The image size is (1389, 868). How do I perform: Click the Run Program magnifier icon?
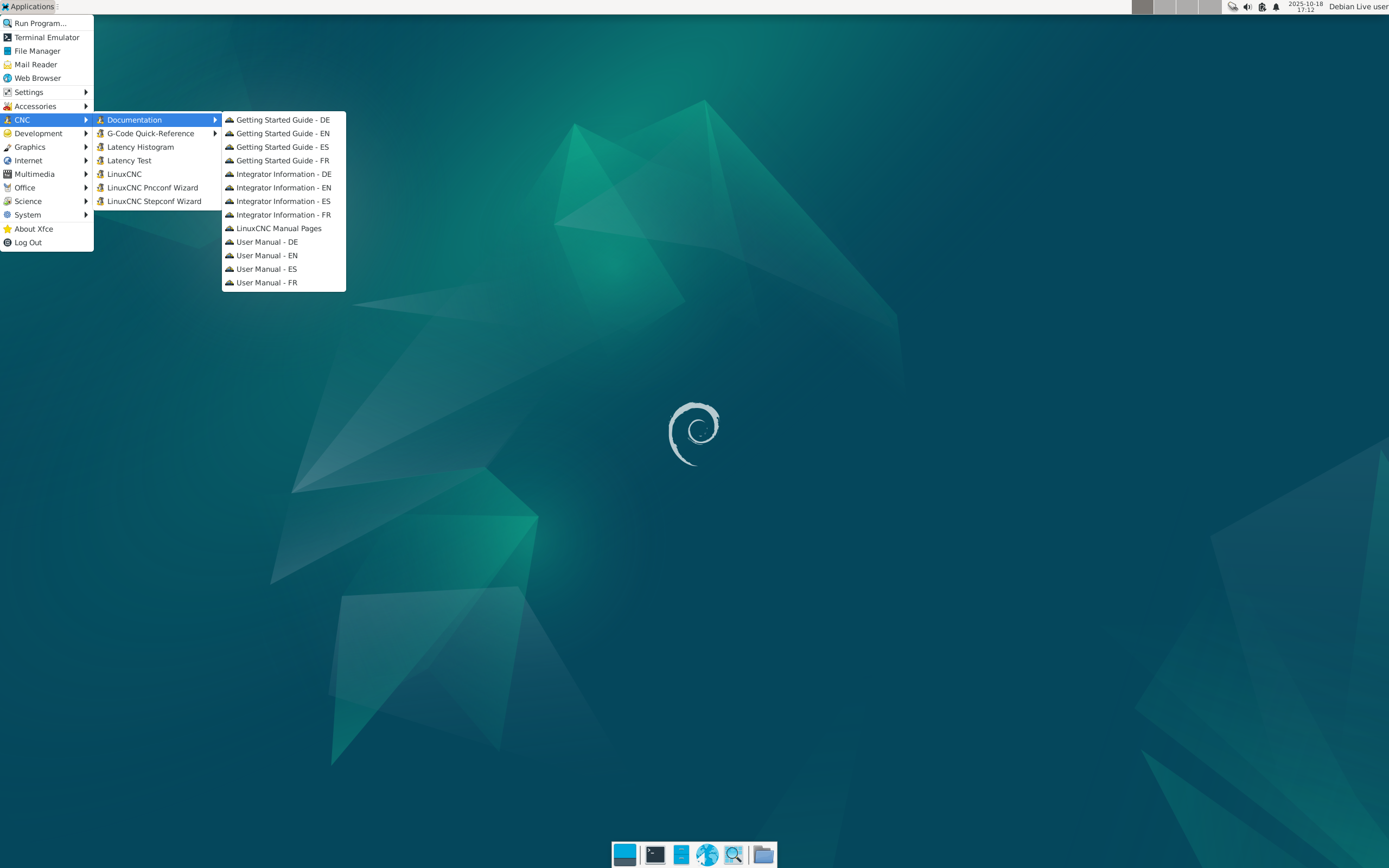click(x=8, y=23)
